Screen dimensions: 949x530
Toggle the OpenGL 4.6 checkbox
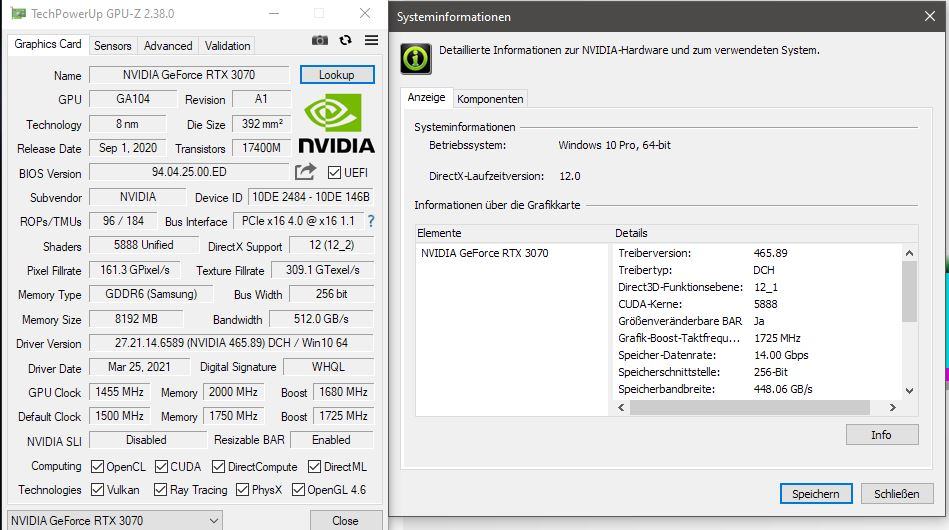tap(298, 489)
